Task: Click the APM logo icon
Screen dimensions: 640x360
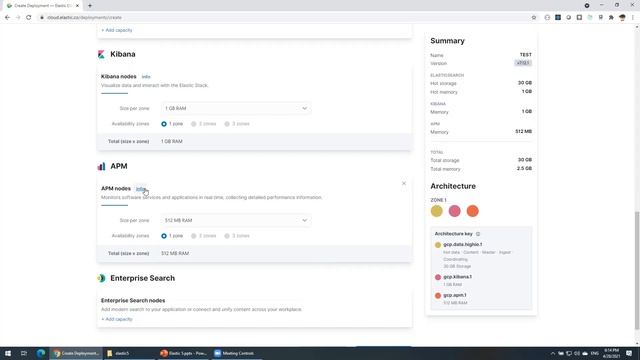Action: pos(101,166)
